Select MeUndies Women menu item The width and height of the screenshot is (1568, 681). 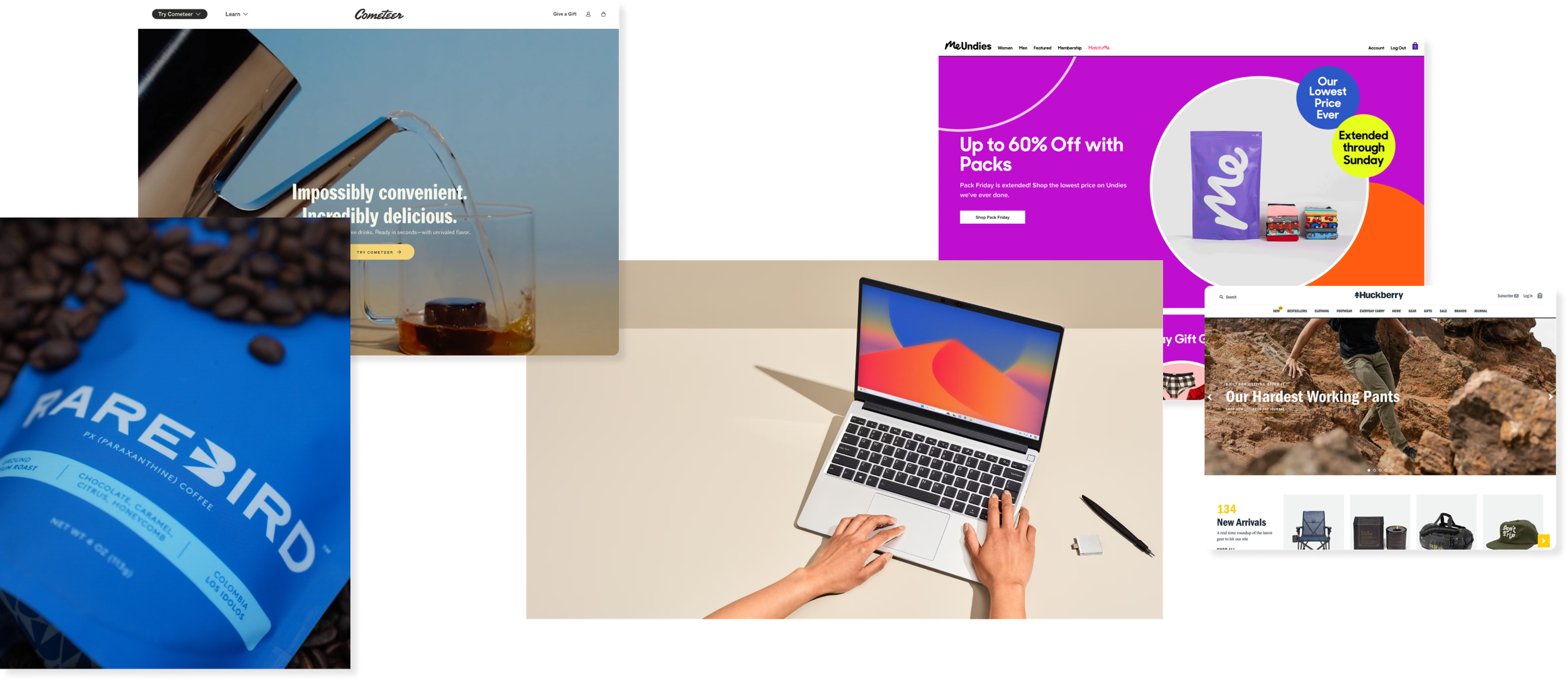1005,47
